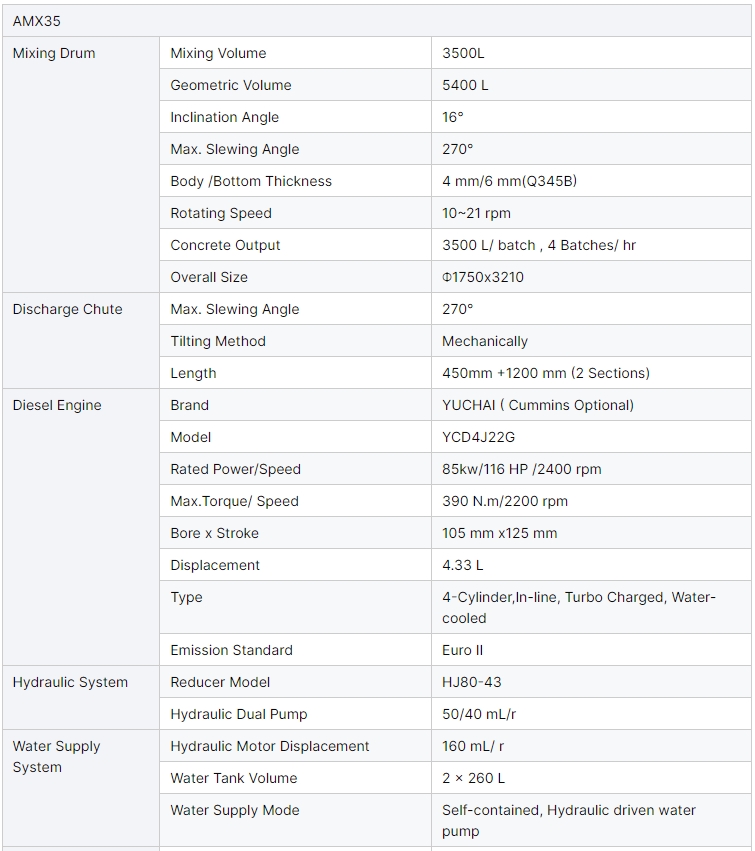Select the Water Tank Volume label
Screen dimensions: 755x851
(233, 778)
